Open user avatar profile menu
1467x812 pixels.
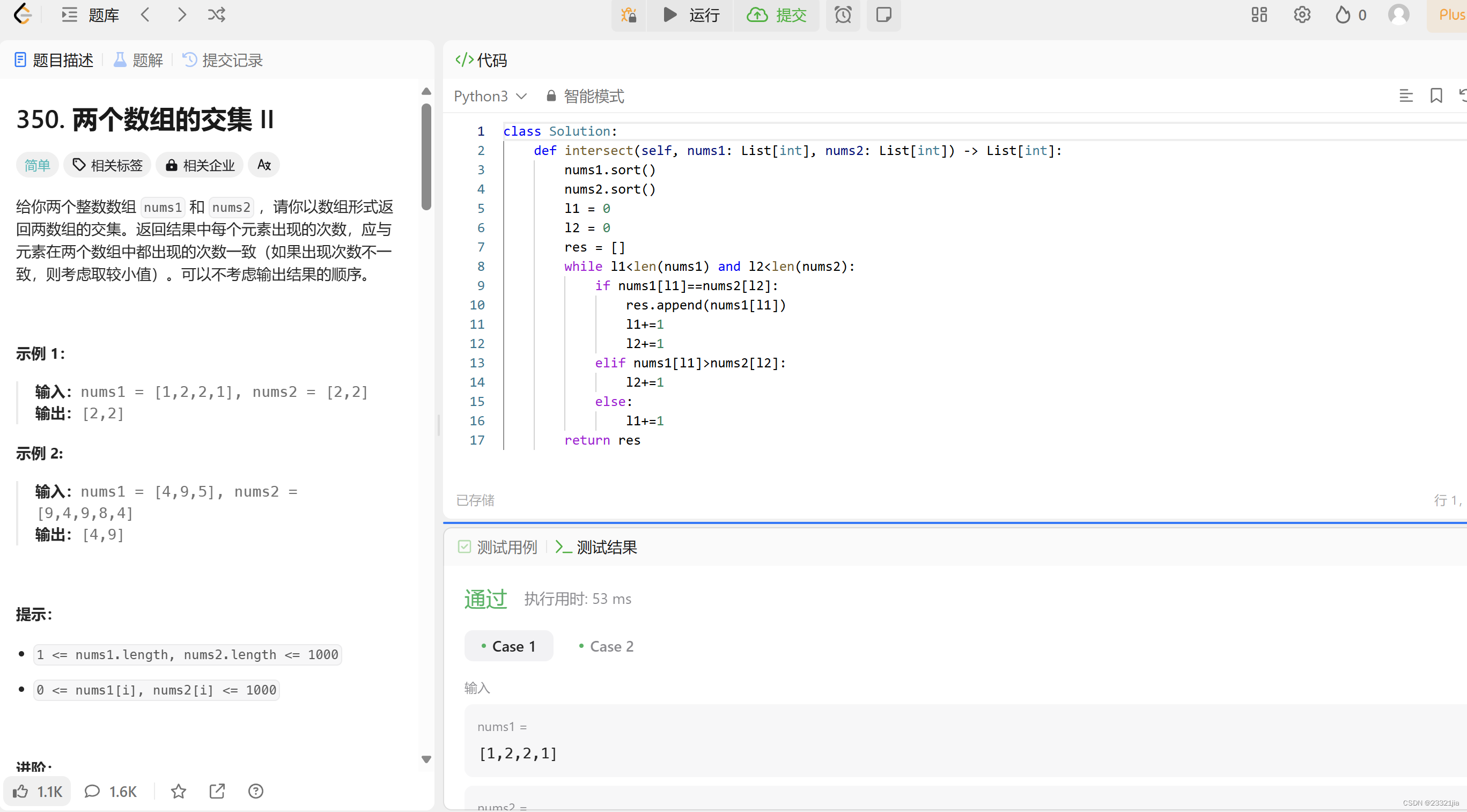[x=1398, y=15]
